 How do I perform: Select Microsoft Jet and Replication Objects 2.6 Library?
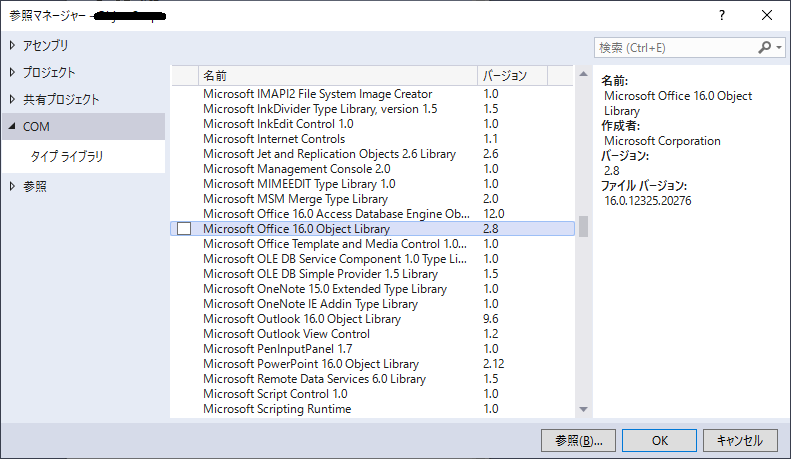pyautogui.click(x=372, y=154)
